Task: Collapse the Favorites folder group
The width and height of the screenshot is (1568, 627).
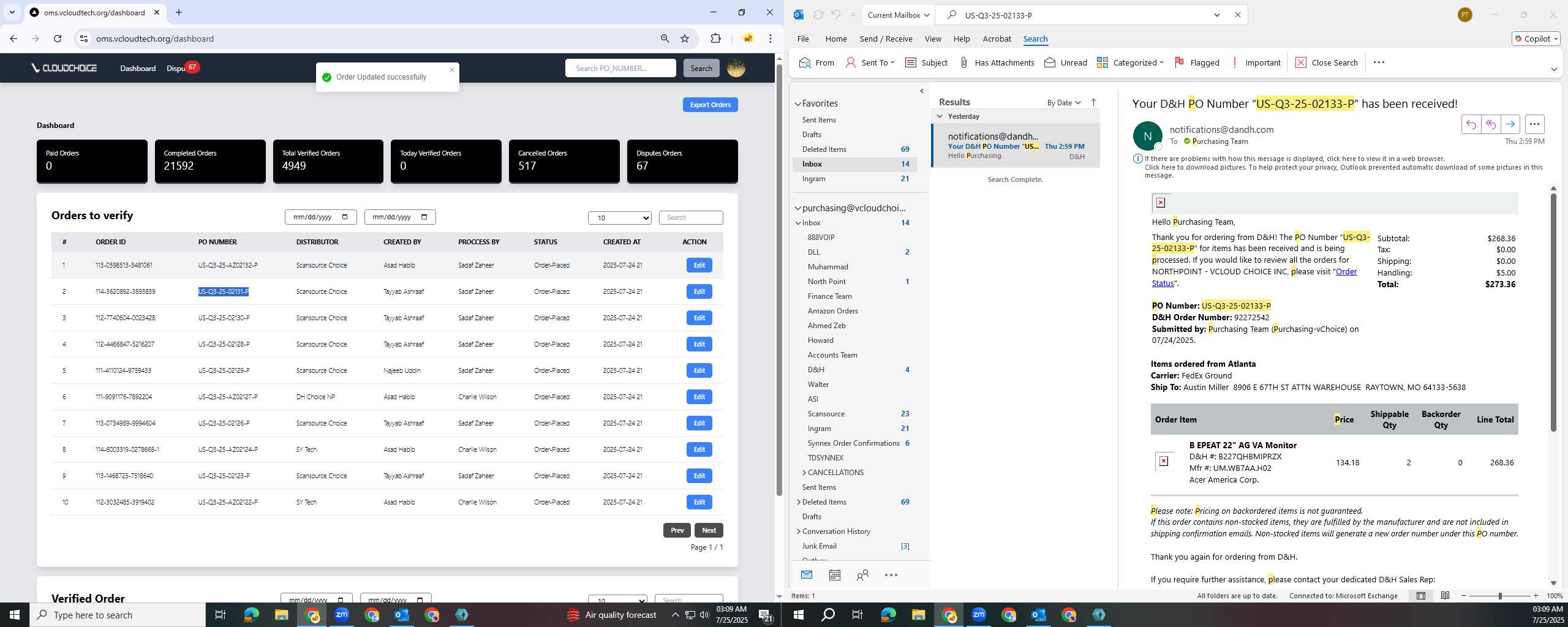Action: tap(798, 104)
